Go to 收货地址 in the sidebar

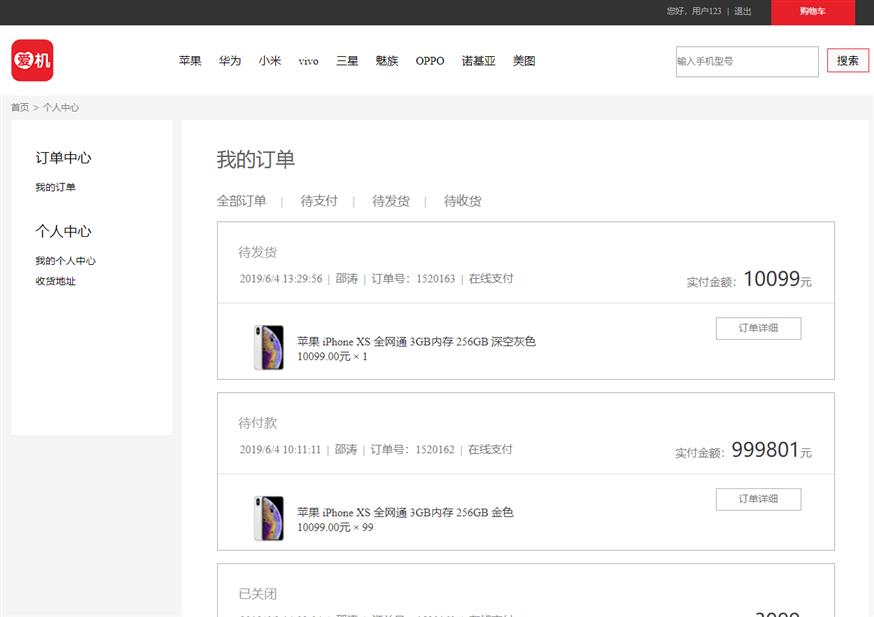coord(55,281)
